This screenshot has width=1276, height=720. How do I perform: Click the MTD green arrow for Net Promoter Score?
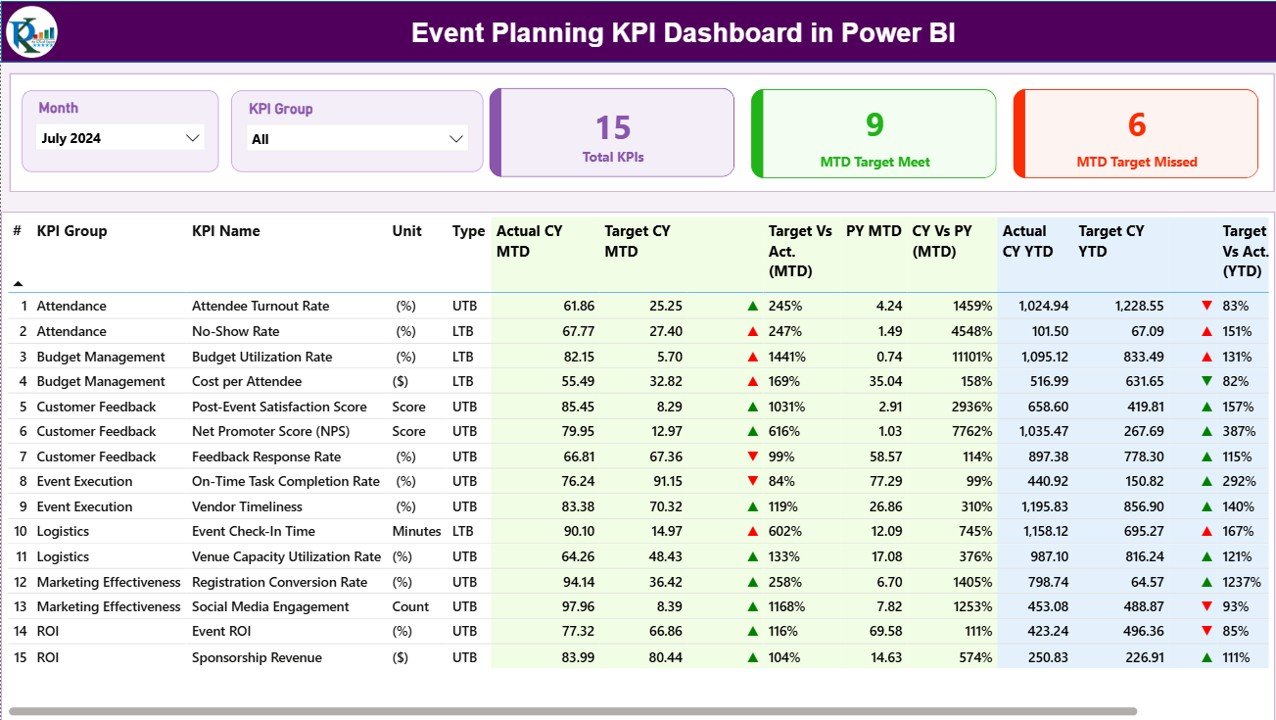[752, 431]
